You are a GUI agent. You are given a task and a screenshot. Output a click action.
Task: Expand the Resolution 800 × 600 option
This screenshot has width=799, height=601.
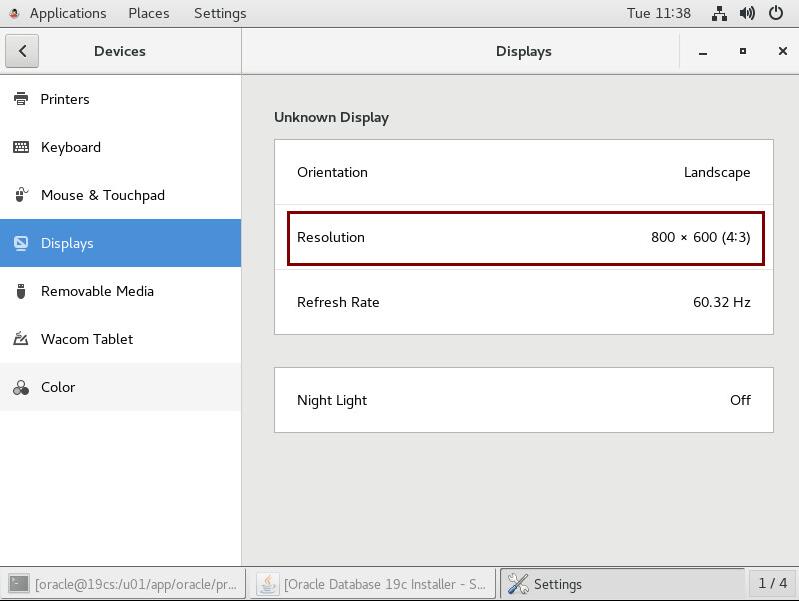(x=524, y=237)
